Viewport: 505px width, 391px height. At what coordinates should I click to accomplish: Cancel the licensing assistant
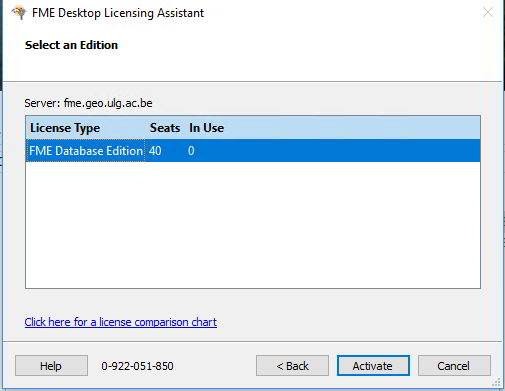click(454, 366)
